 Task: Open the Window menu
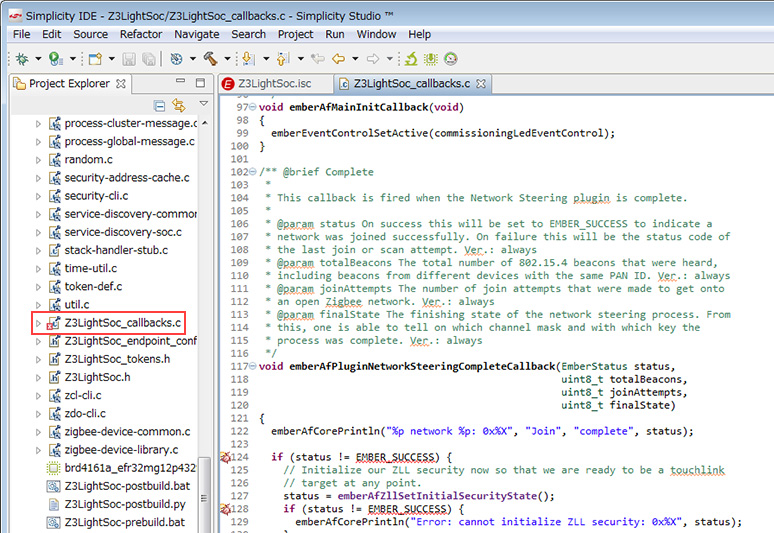(376, 34)
